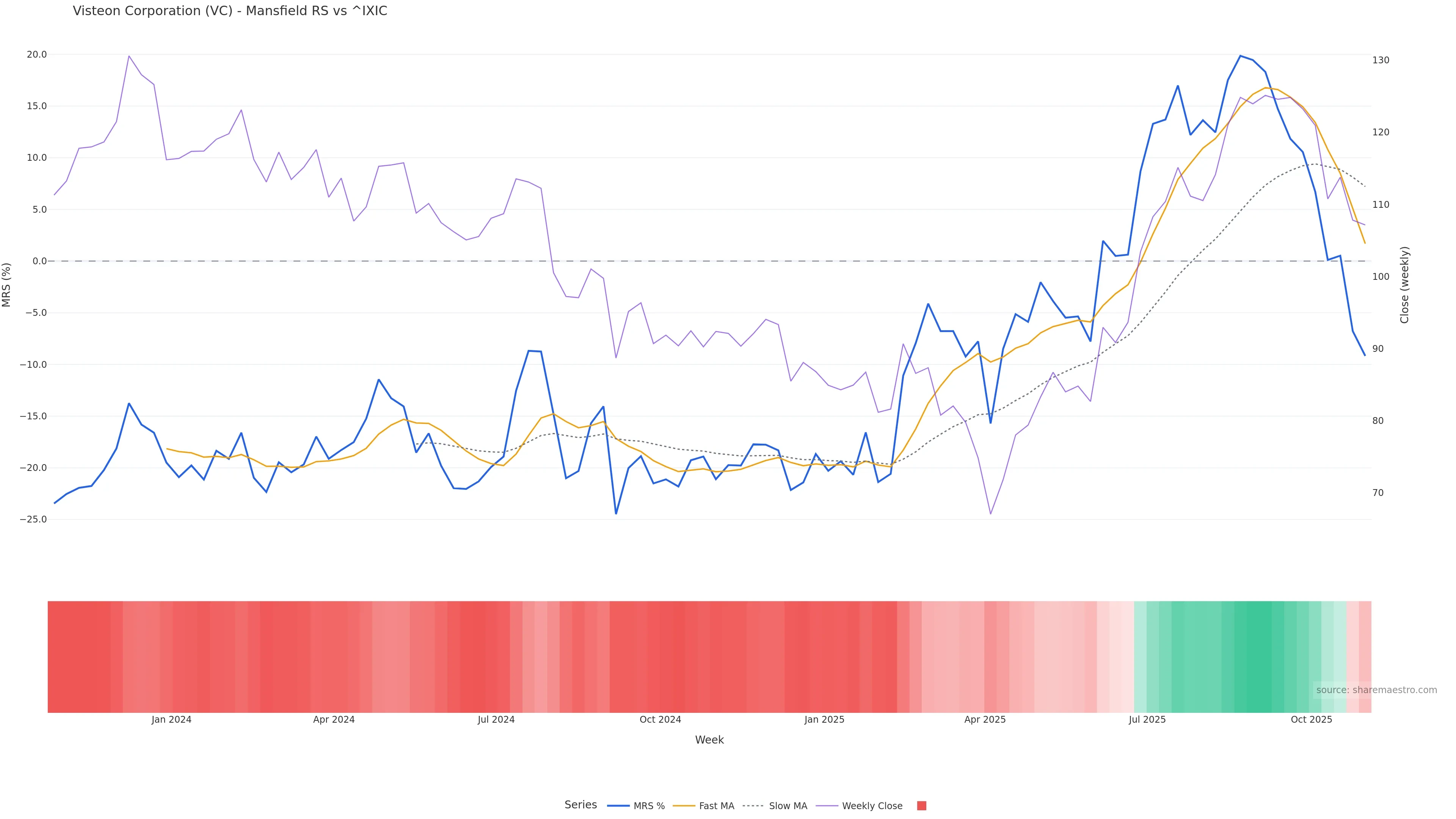Viewport: 1456px width, 819px height.
Task: Click the Jul 2025 x-axis label
Action: point(1147,720)
